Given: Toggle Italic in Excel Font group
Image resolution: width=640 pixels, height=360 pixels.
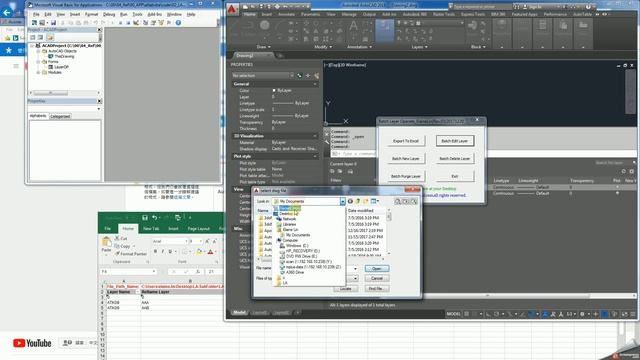Looking at the screenshot, I should [x=163, y=251].
